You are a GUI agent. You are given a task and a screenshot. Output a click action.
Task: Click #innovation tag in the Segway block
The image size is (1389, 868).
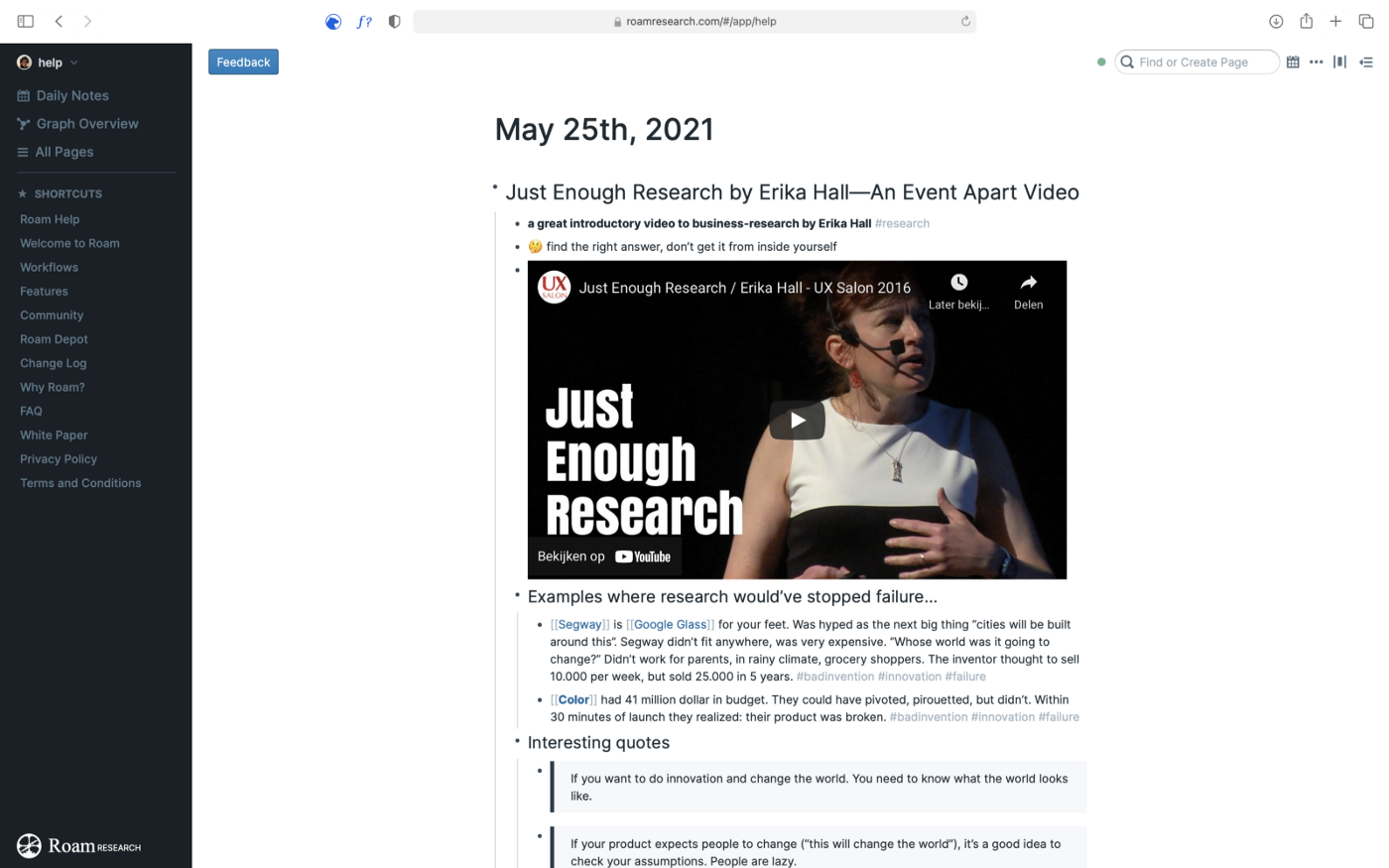pos(909,677)
